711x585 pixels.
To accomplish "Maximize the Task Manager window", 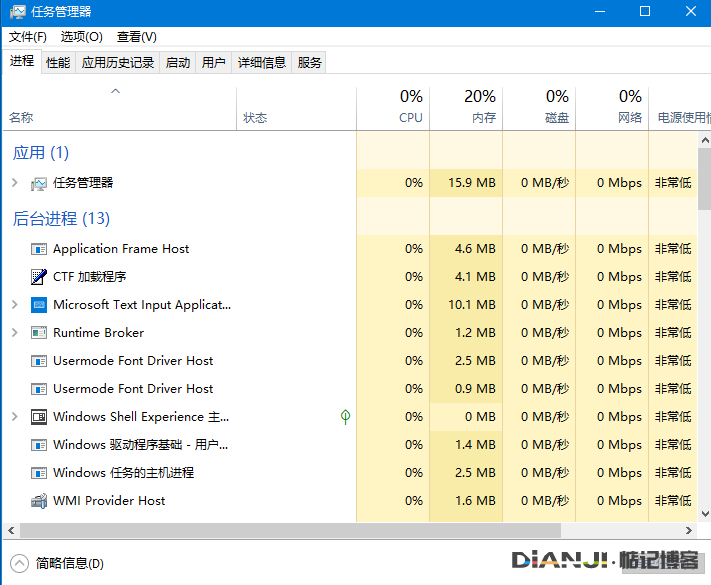I will (645, 11).
